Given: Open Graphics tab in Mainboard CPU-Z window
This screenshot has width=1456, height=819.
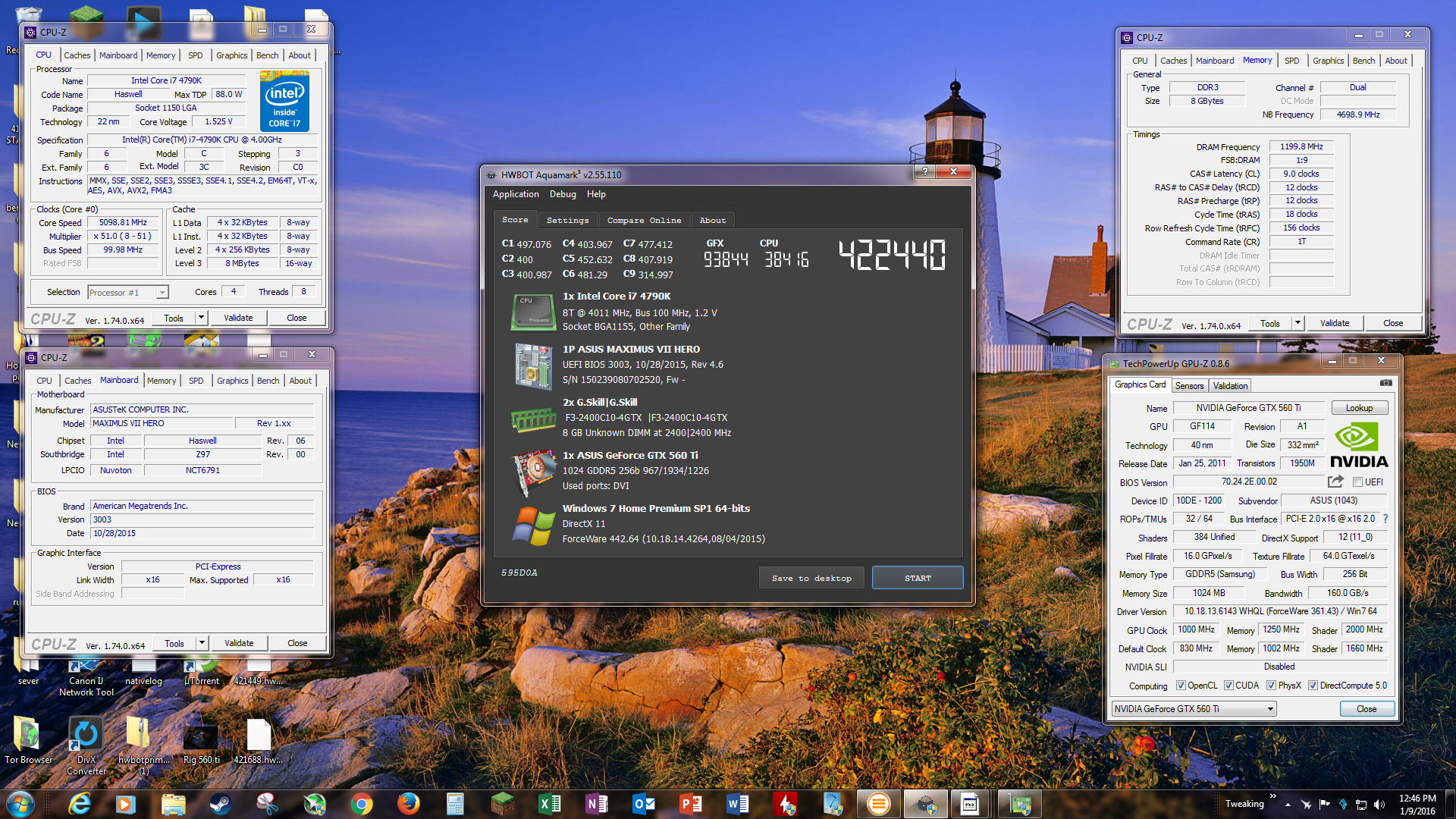Looking at the screenshot, I should pos(232,381).
